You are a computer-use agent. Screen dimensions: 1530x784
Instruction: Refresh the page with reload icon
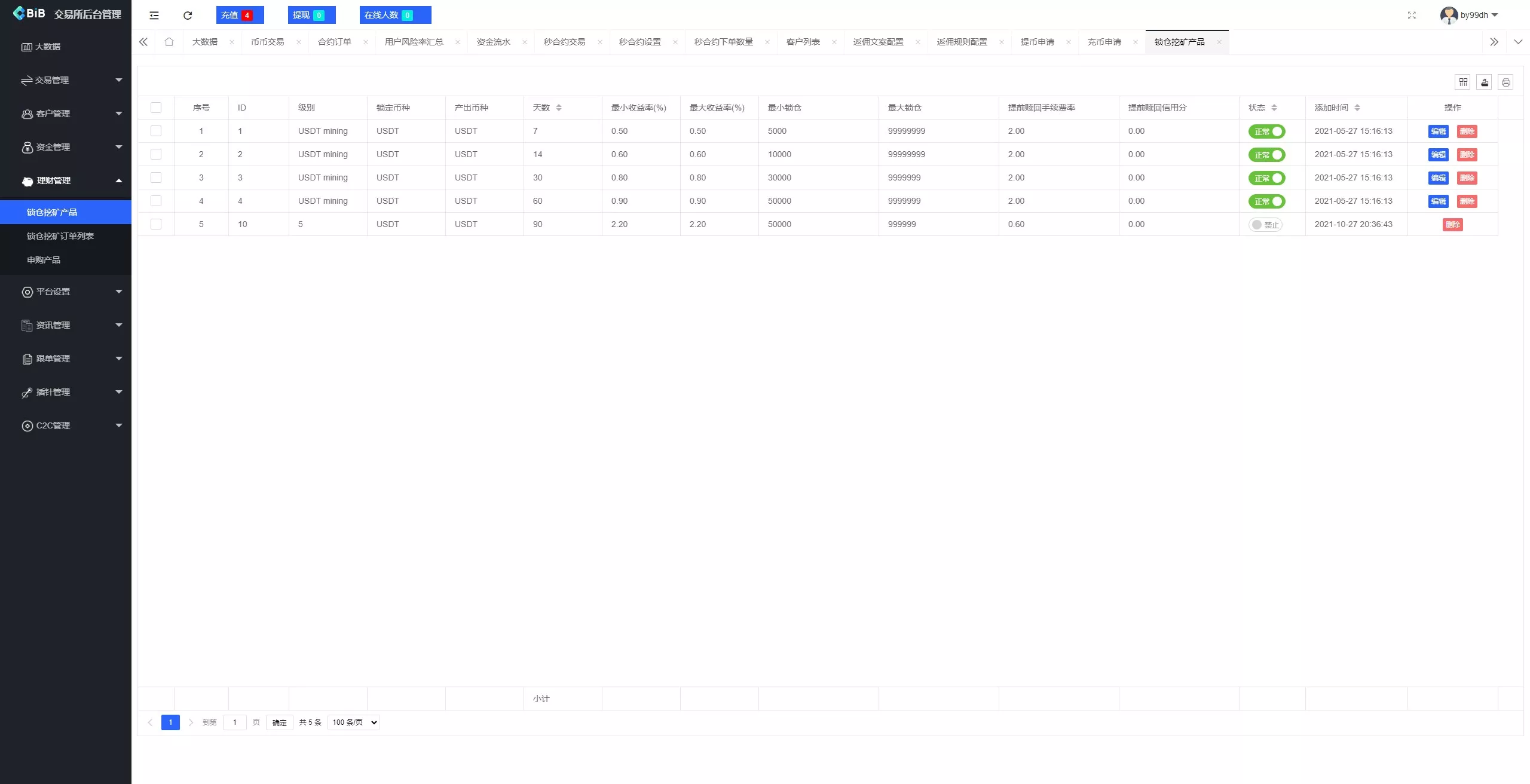coord(187,15)
